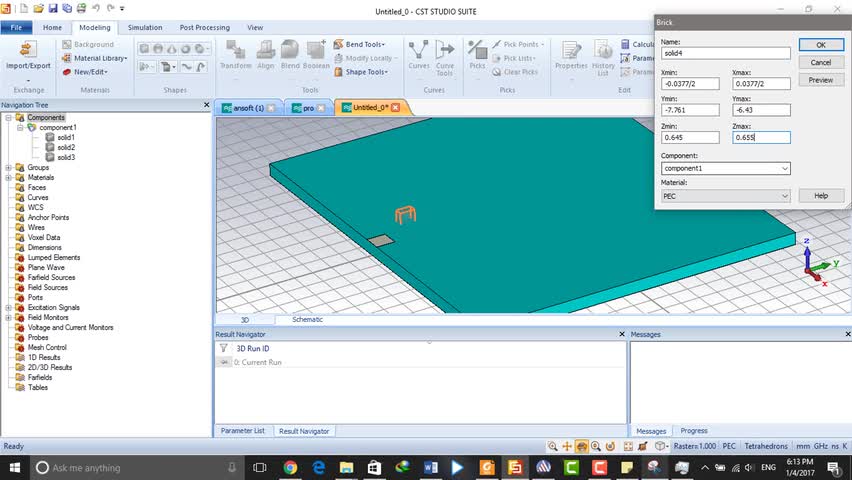
Task: Select the Brick shape tool
Action: 144,49
